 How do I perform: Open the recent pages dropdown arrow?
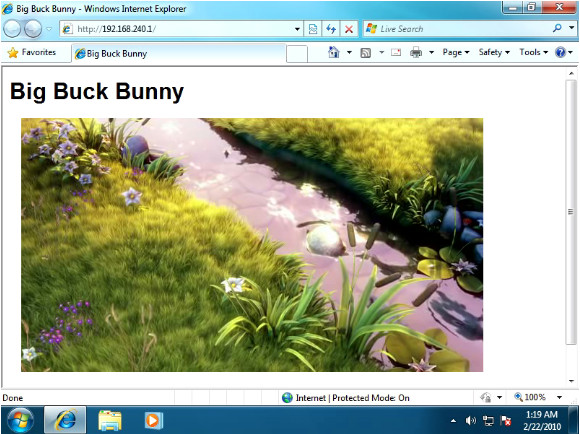click(49, 29)
